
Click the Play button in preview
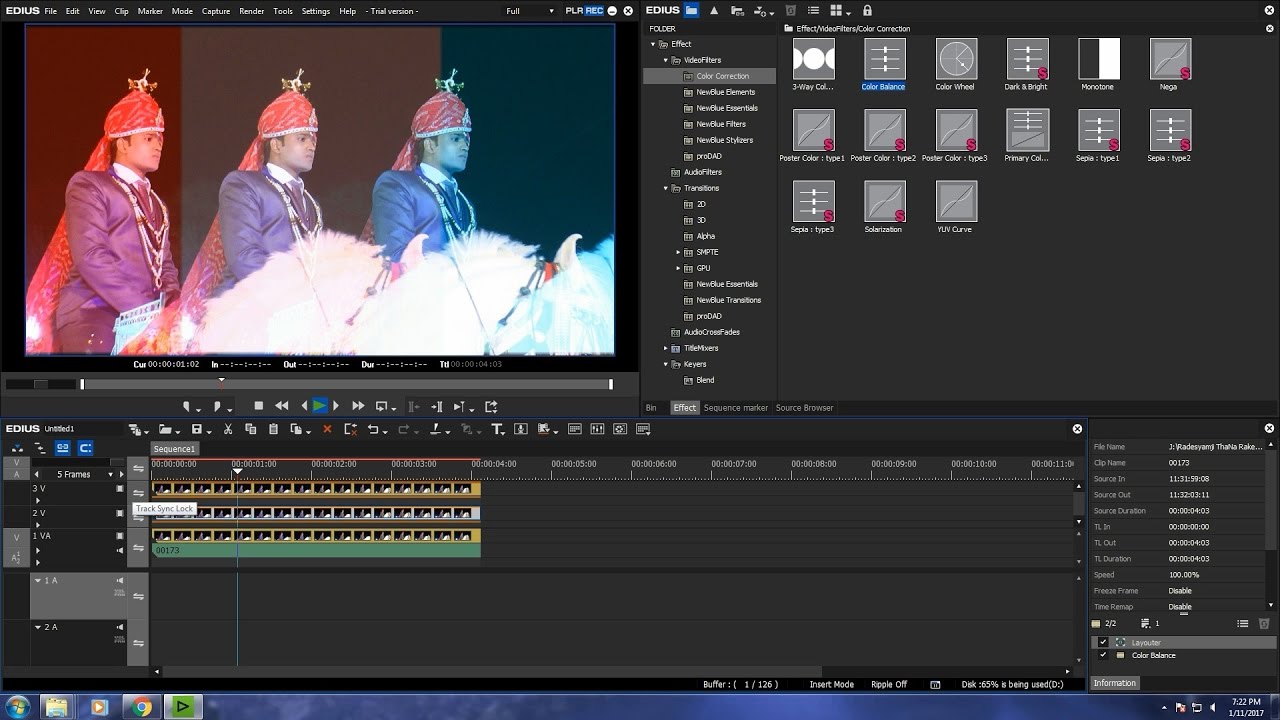(320, 406)
